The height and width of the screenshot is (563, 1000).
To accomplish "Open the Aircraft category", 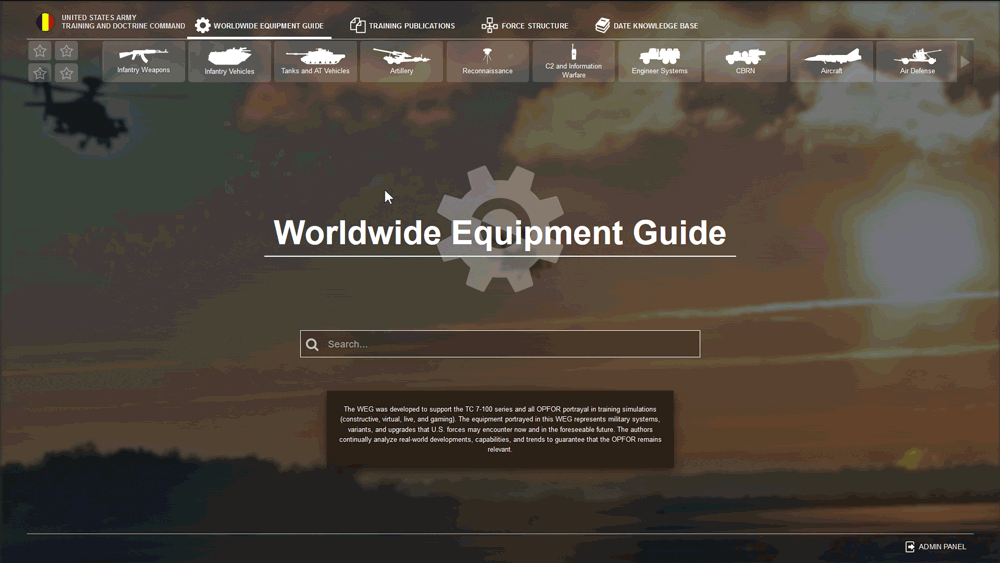I will (x=831, y=61).
